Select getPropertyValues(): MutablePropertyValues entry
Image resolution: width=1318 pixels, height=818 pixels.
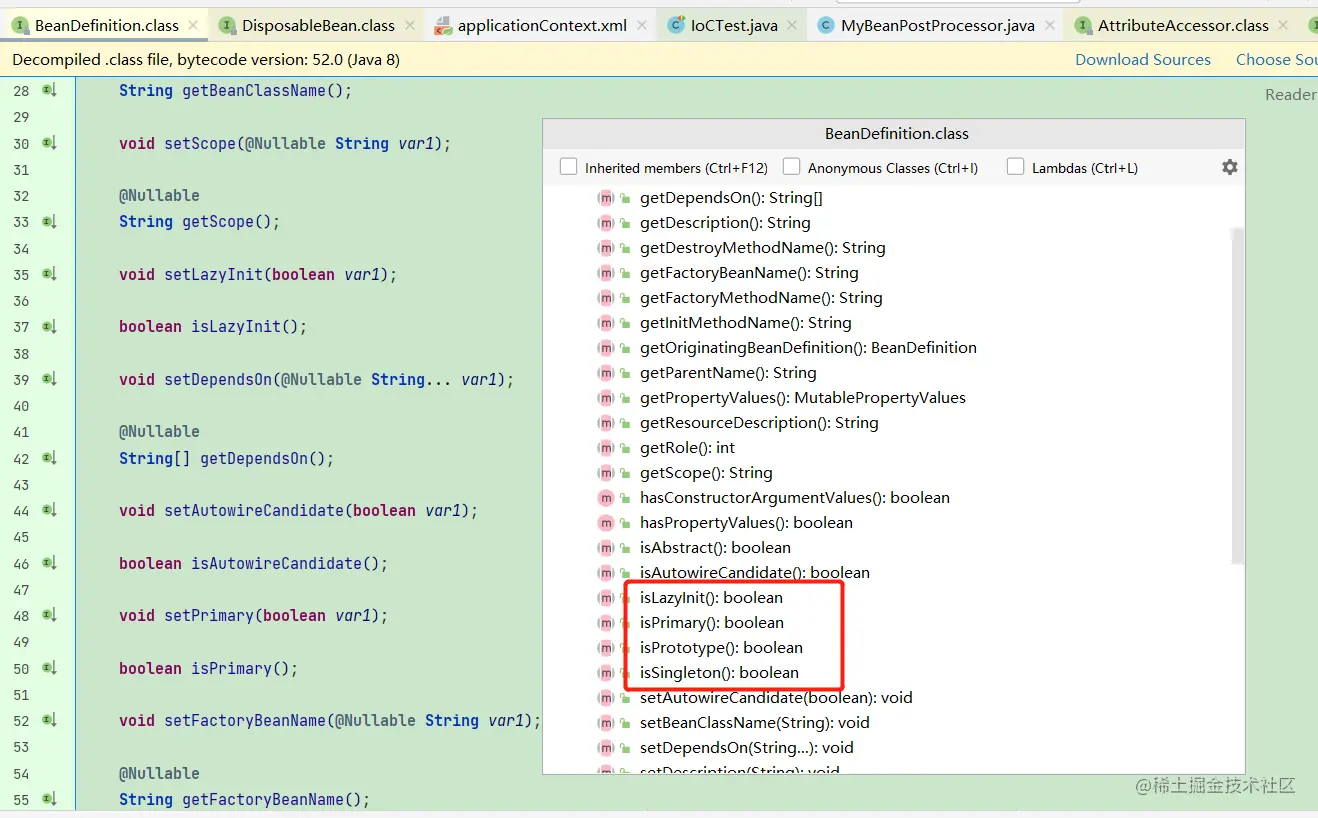[803, 398]
